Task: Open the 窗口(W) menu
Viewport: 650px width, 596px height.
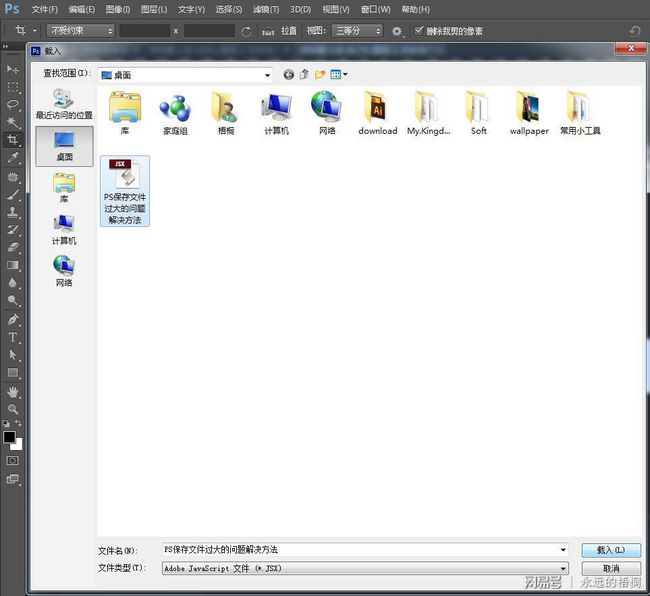Action: tap(376, 9)
